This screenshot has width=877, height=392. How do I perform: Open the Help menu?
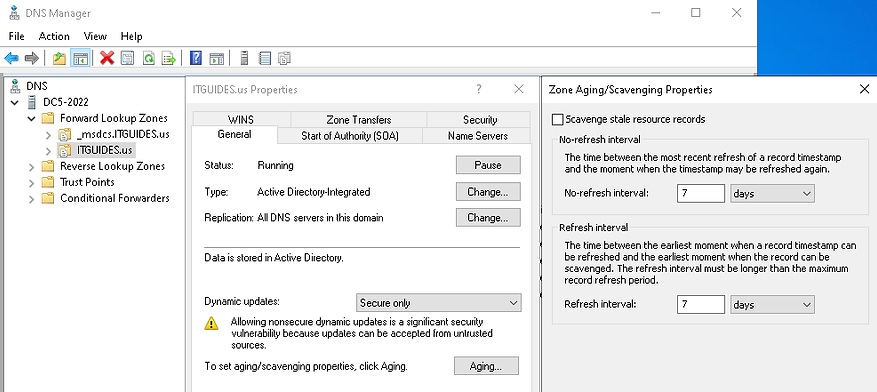[x=131, y=36]
